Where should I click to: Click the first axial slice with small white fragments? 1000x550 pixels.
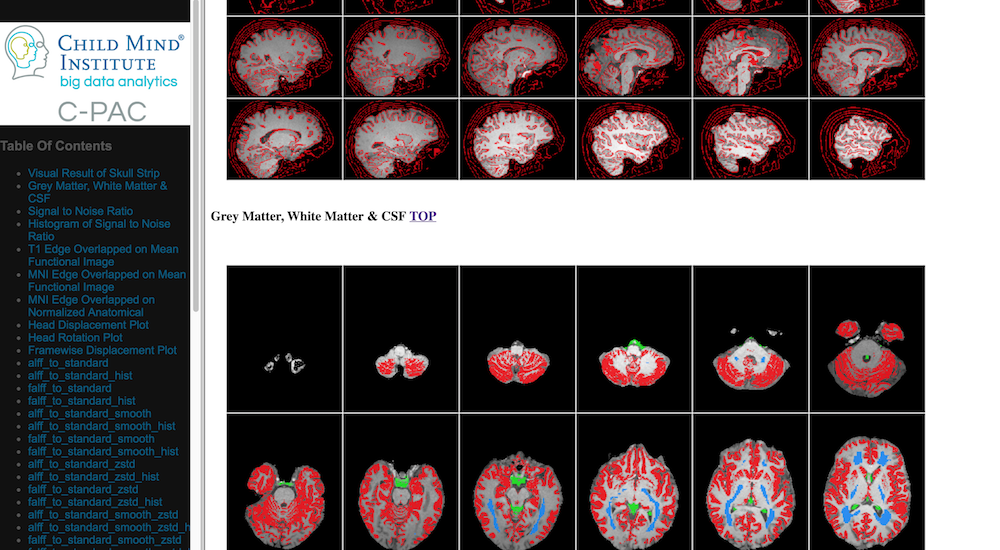tap(285, 340)
